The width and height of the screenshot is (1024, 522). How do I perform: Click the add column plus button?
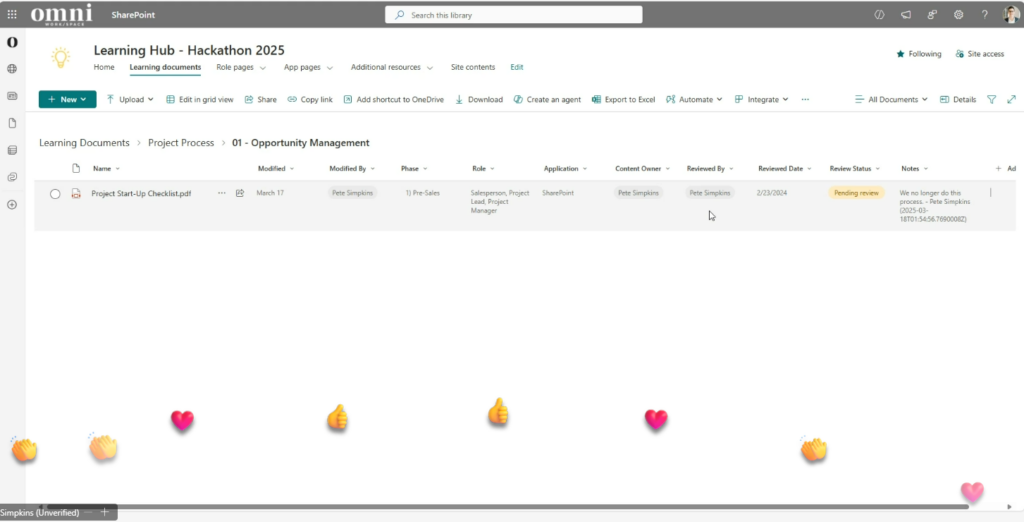pyautogui.click(x=999, y=169)
